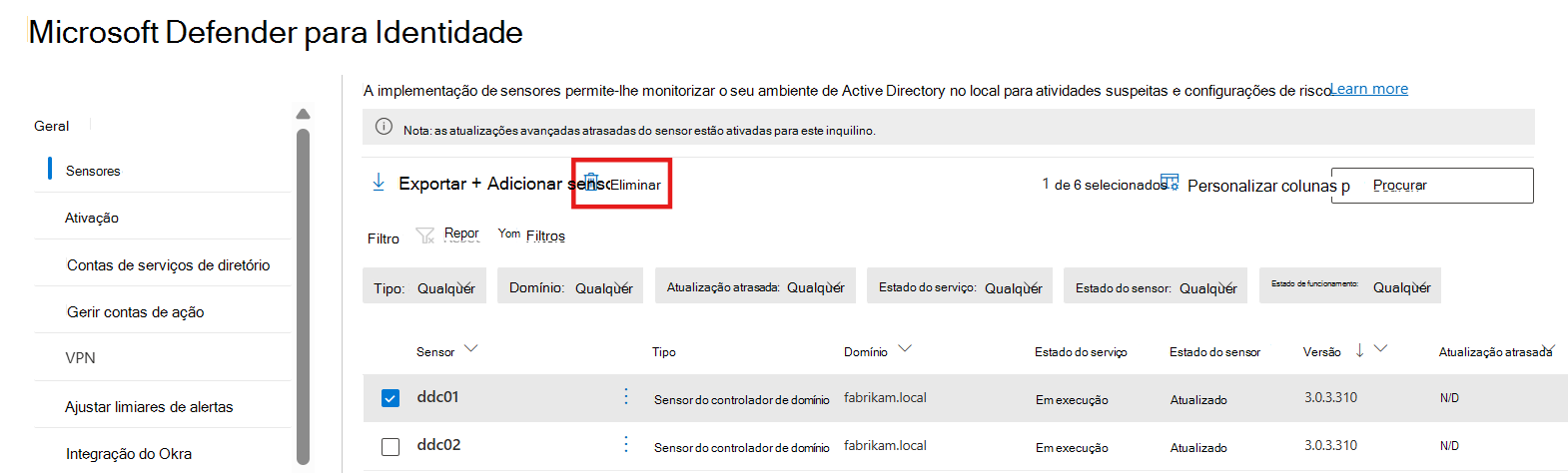
Task: Click the Estado do serviço column header
Action: [1081, 351]
